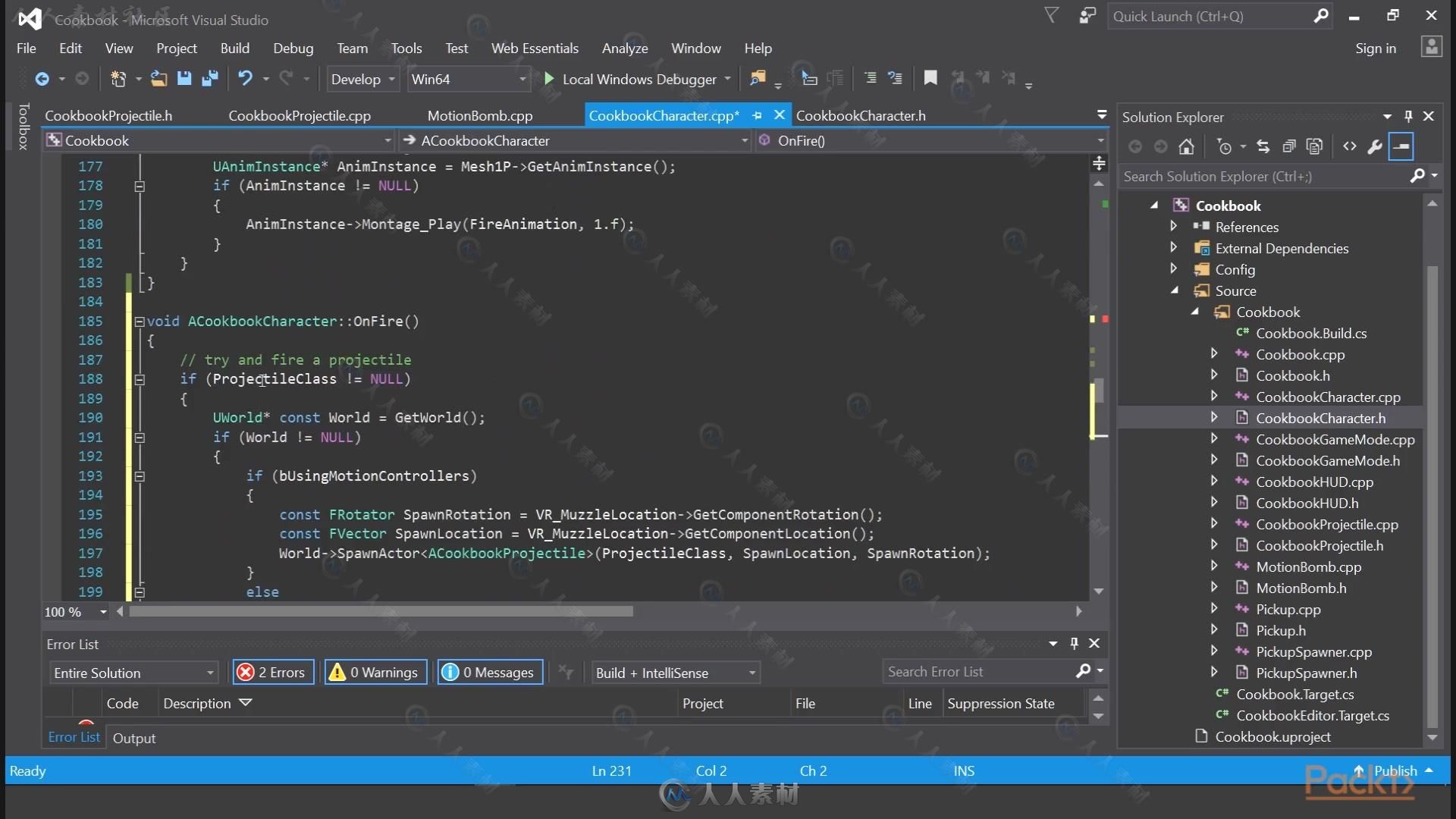Expand the Cookbook source folder
The image size is (1456, 819).
pyautogui.click(x=1195, y=311)
